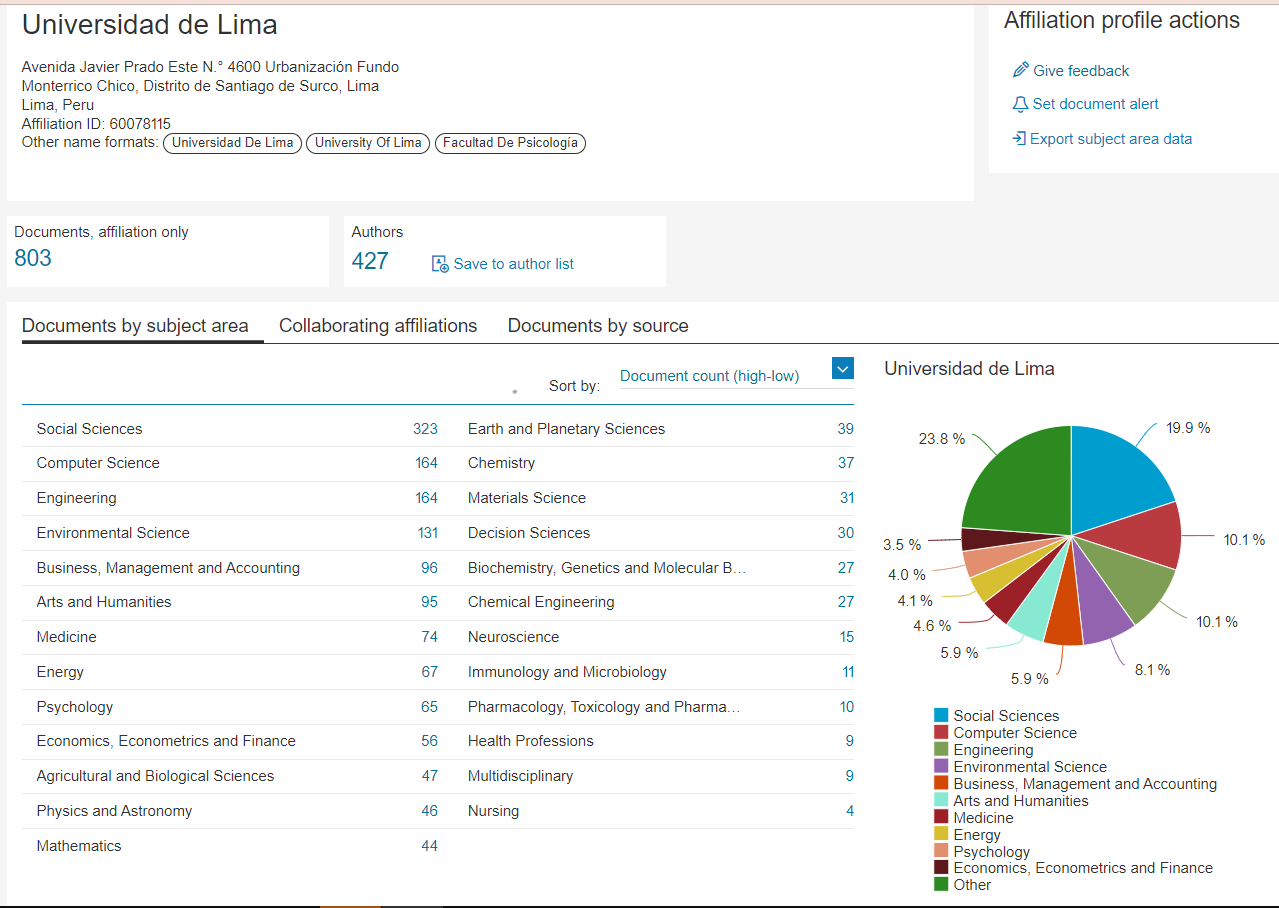Screen dimensions: 1279x908
Task: Select the University Of Lima name chip
Action: pos(367,143)
